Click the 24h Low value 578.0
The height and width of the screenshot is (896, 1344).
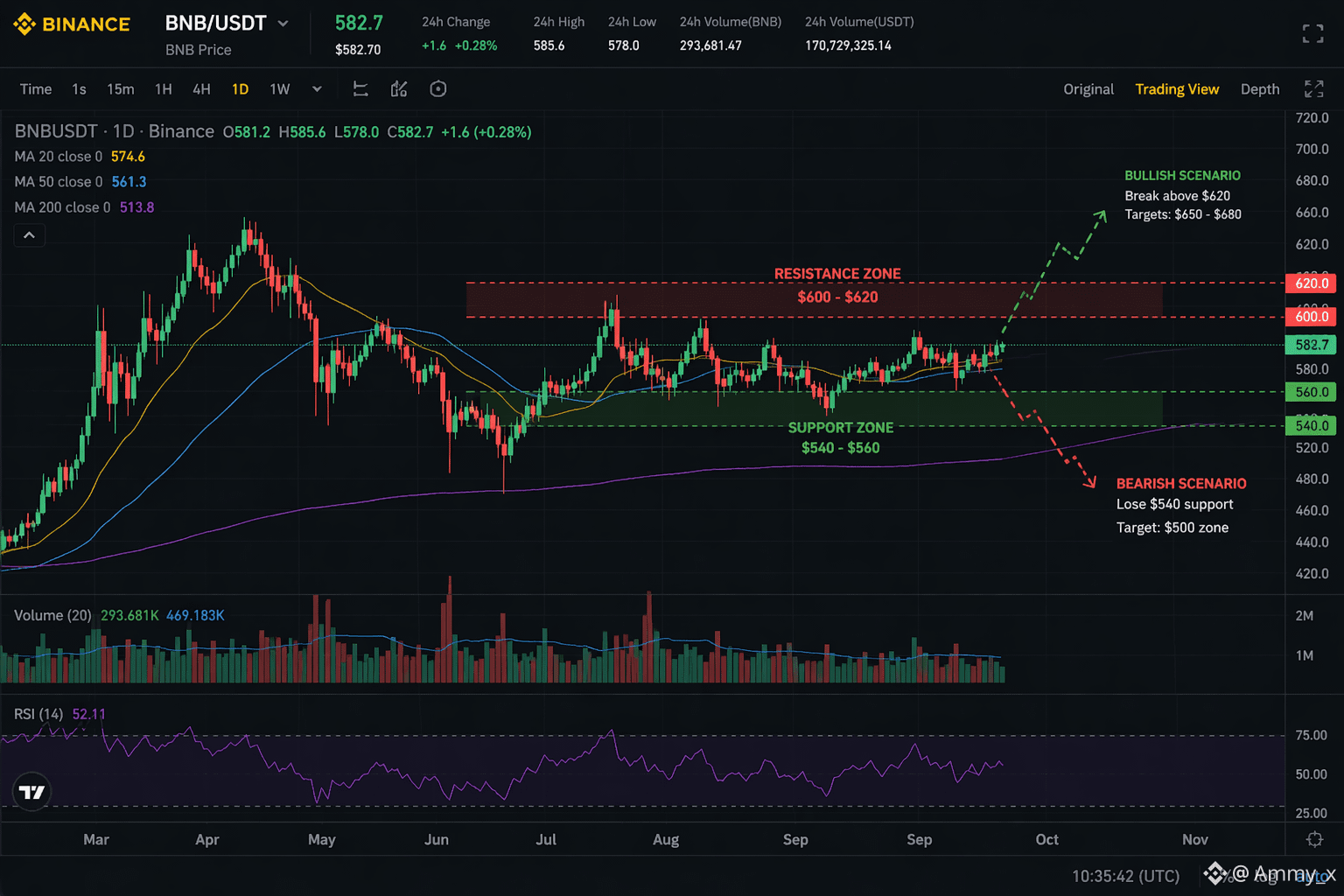pyautogui.click(x=623, y=45)
